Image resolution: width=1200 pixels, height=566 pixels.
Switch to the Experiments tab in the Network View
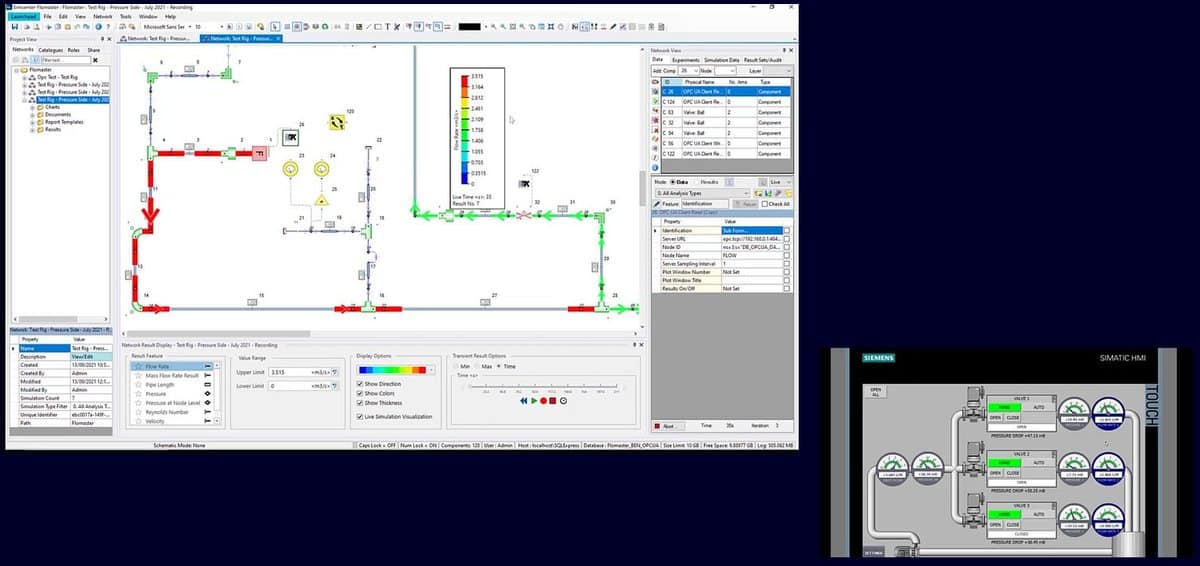[686, 60]
